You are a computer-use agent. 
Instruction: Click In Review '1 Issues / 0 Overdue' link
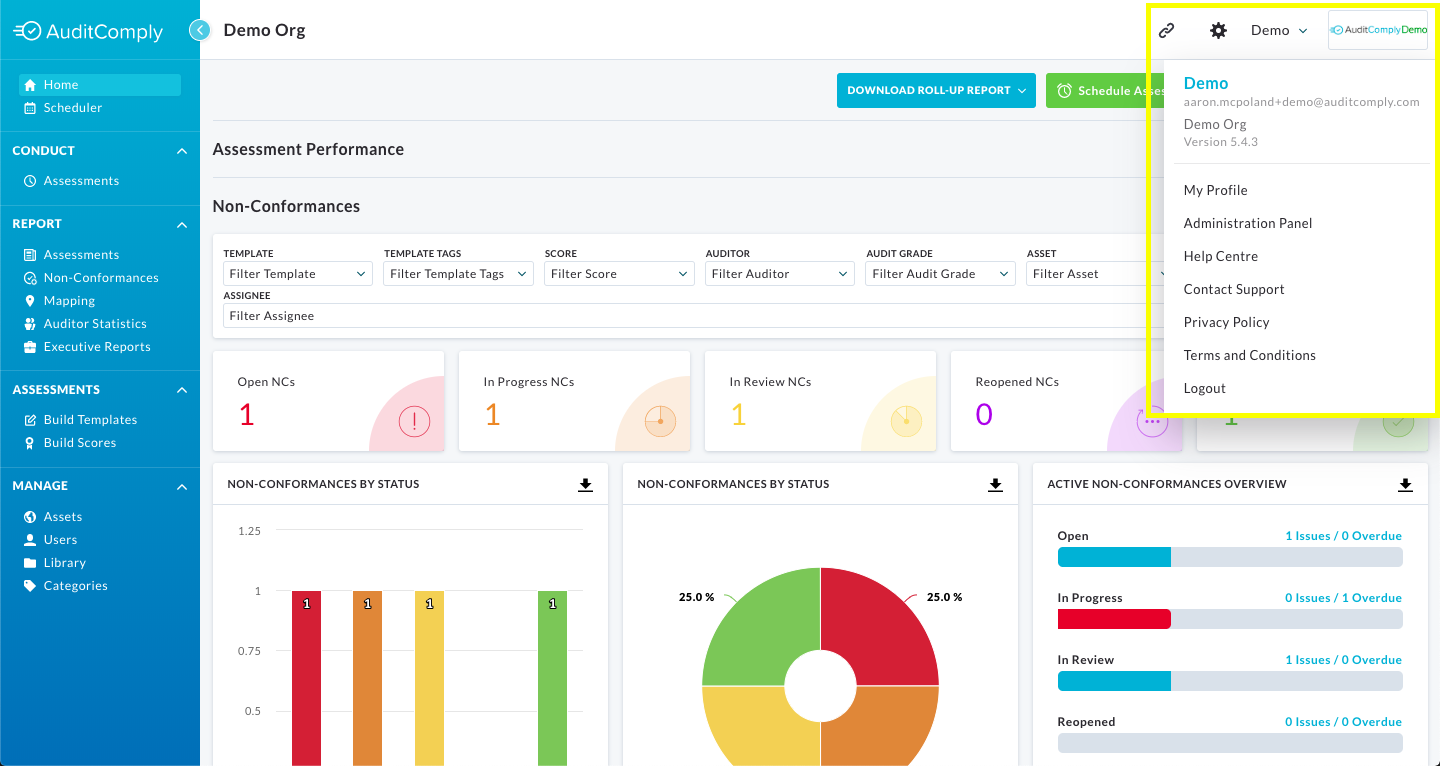pyautogui.click(x=1344, y=660)
